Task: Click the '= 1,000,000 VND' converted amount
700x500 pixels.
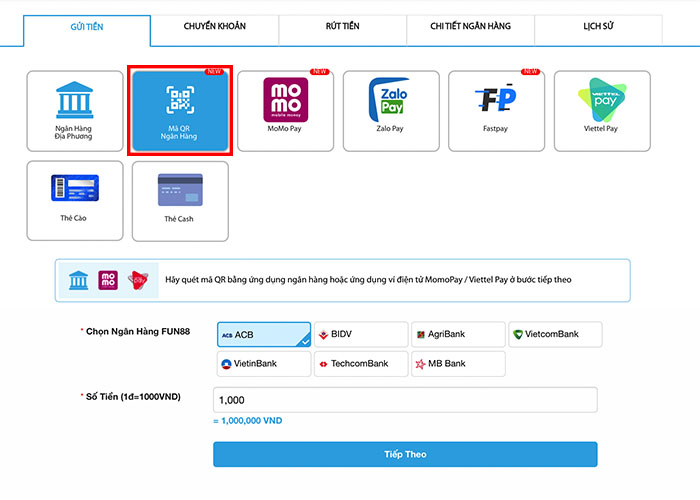Action: (x=248, y=421)
